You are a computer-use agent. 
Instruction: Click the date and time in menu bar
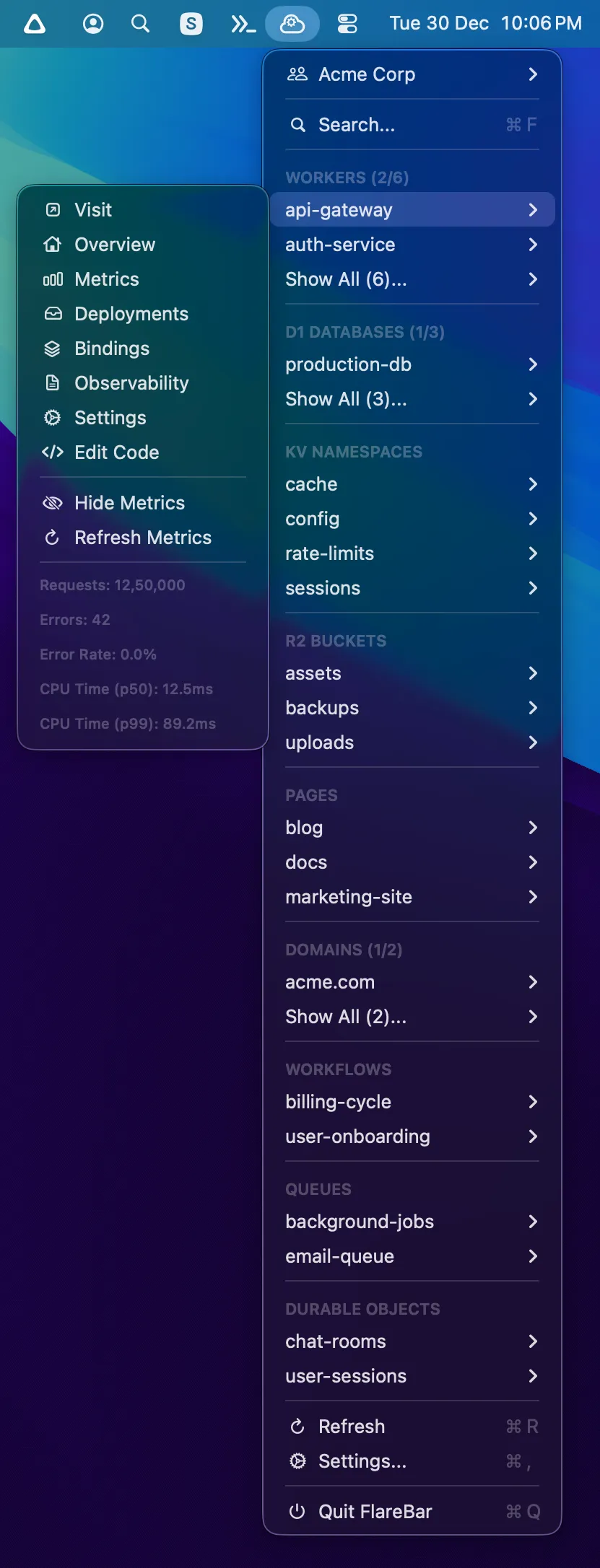486,24
